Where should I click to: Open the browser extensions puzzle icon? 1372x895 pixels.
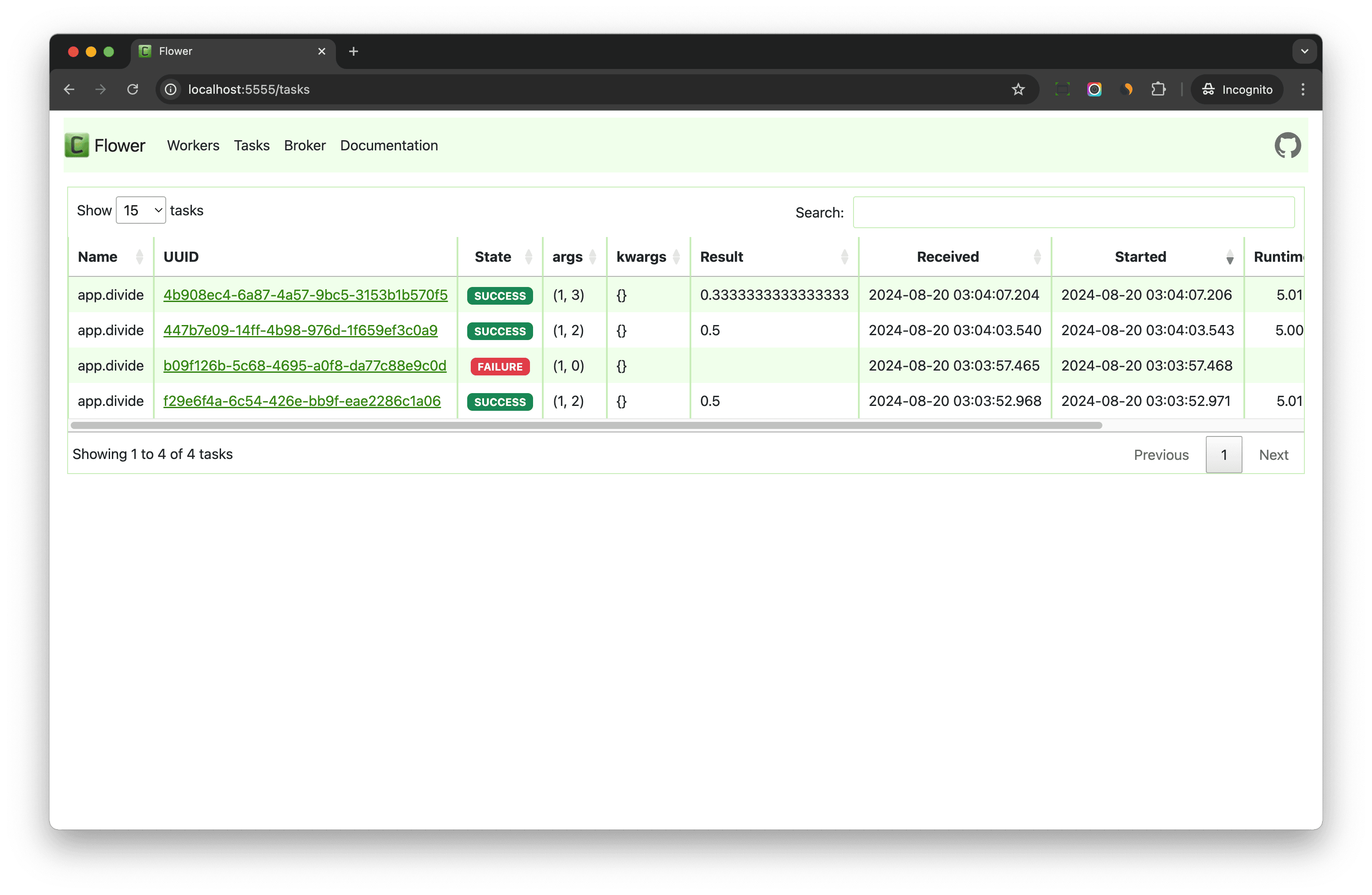(1159, 89)
